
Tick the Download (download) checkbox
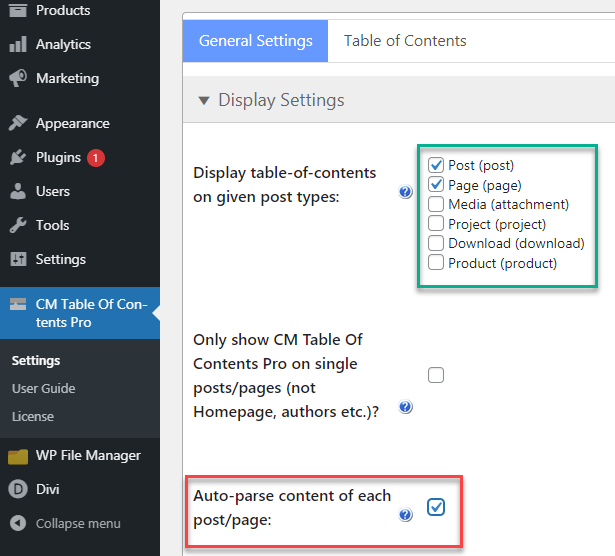(436, 243)
